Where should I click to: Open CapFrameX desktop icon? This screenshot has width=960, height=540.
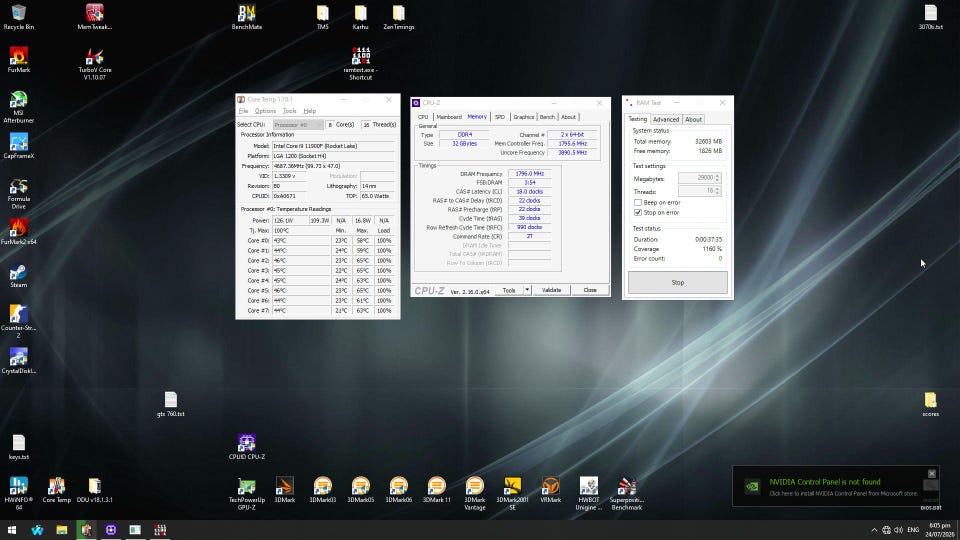coord(18,146)
